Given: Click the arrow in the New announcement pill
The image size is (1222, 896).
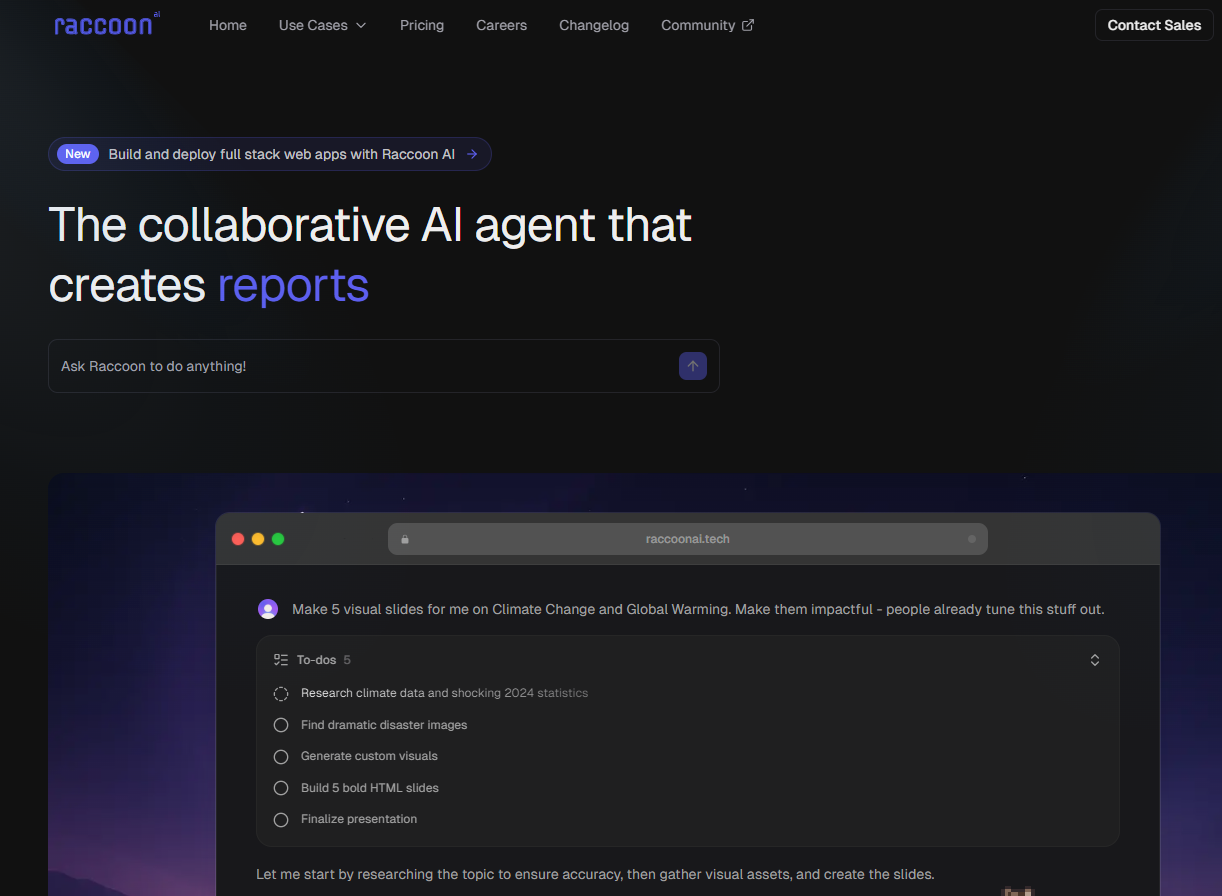Looking at the screenshot, I should click(x=472, y=154).
